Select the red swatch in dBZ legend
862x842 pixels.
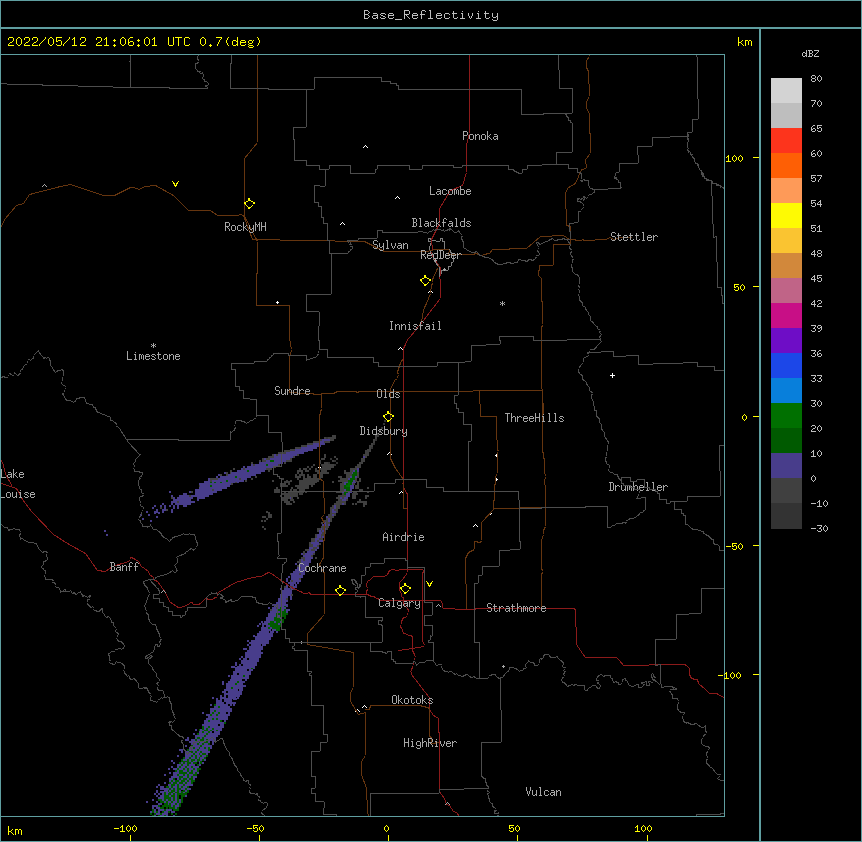[x=786, y=141]
